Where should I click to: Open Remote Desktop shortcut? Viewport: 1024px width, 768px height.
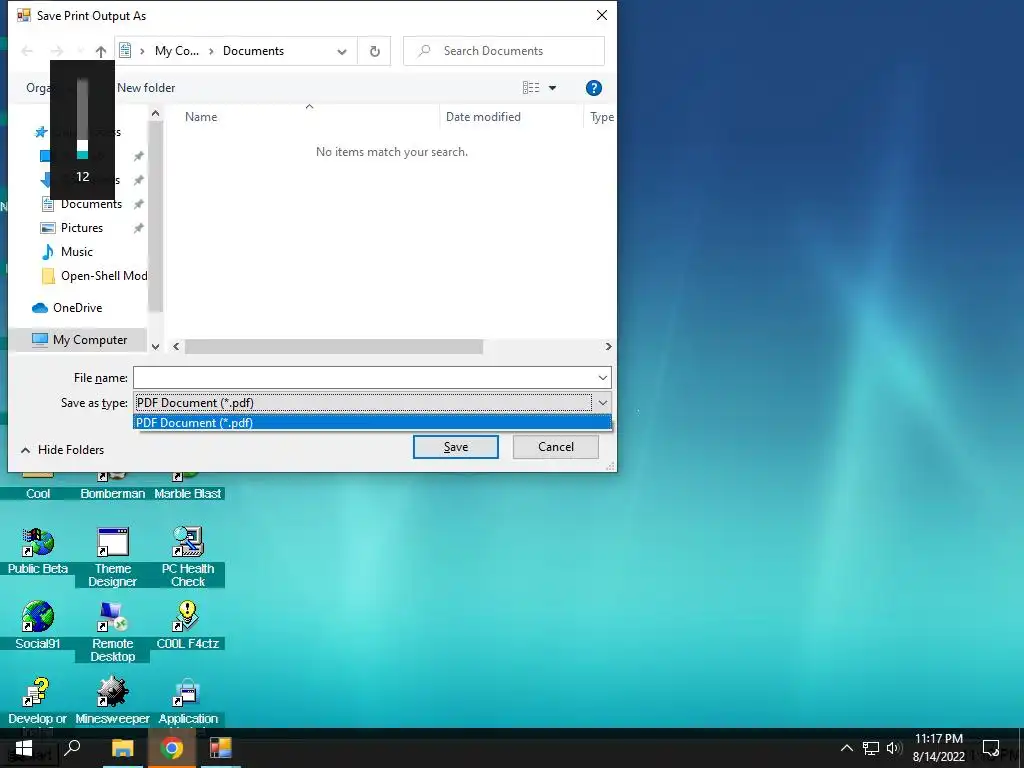(112, 632)
